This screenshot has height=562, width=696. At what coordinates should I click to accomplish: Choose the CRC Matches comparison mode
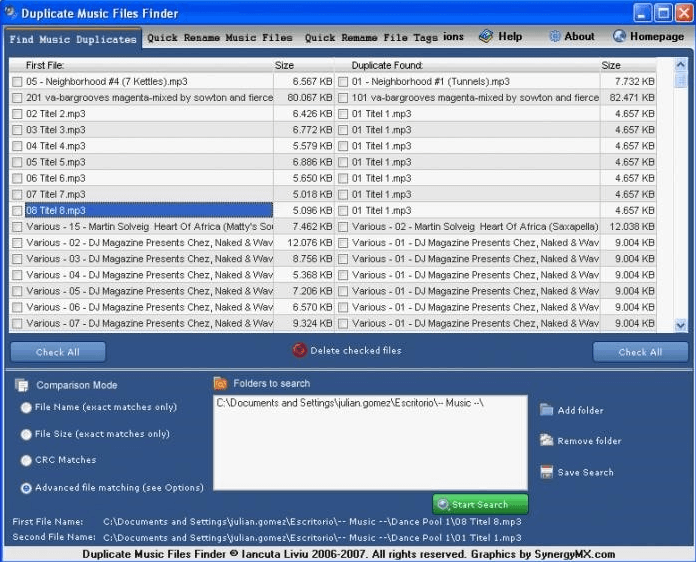click(x=26, y=461)
